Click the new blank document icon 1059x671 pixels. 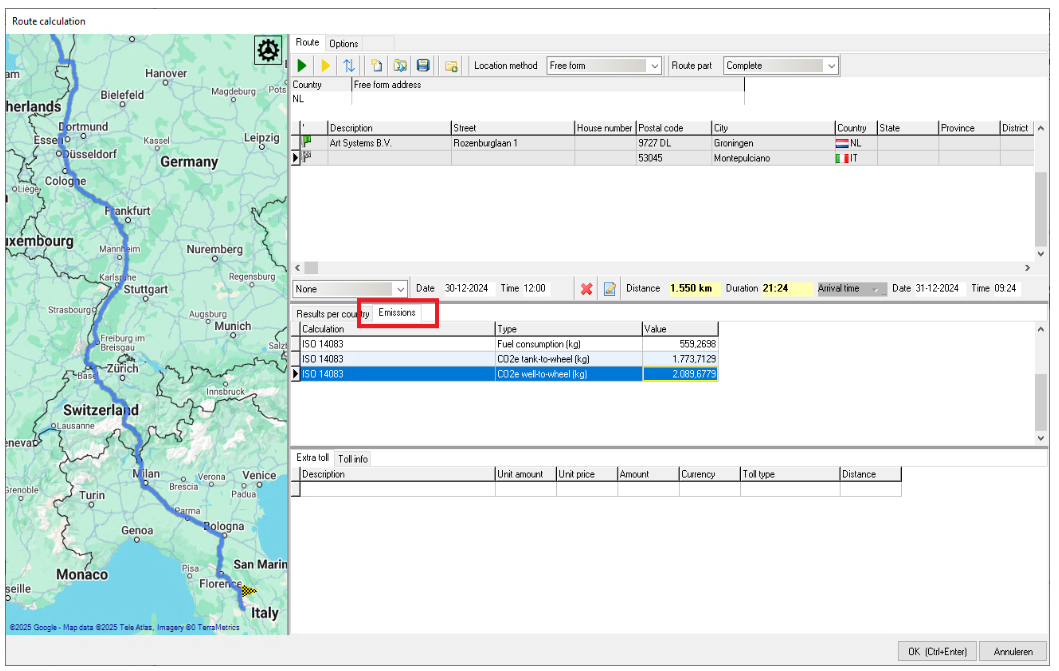coord(377,66)
